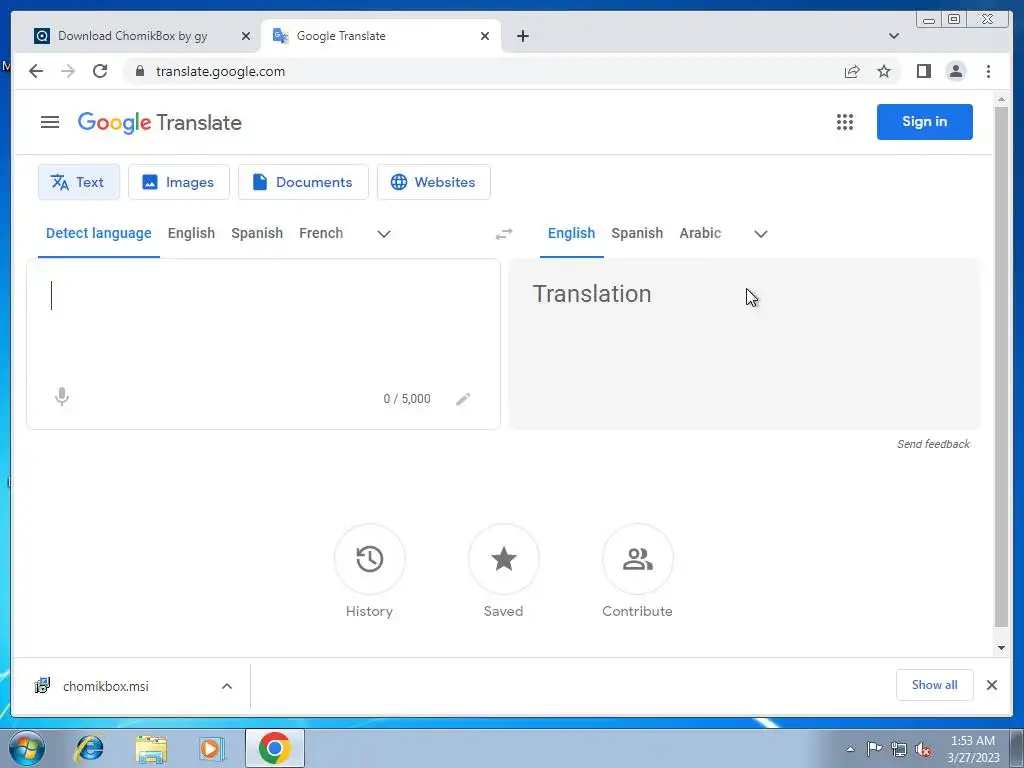
Task: Set target language to English
Action: (x=571, y=233)
